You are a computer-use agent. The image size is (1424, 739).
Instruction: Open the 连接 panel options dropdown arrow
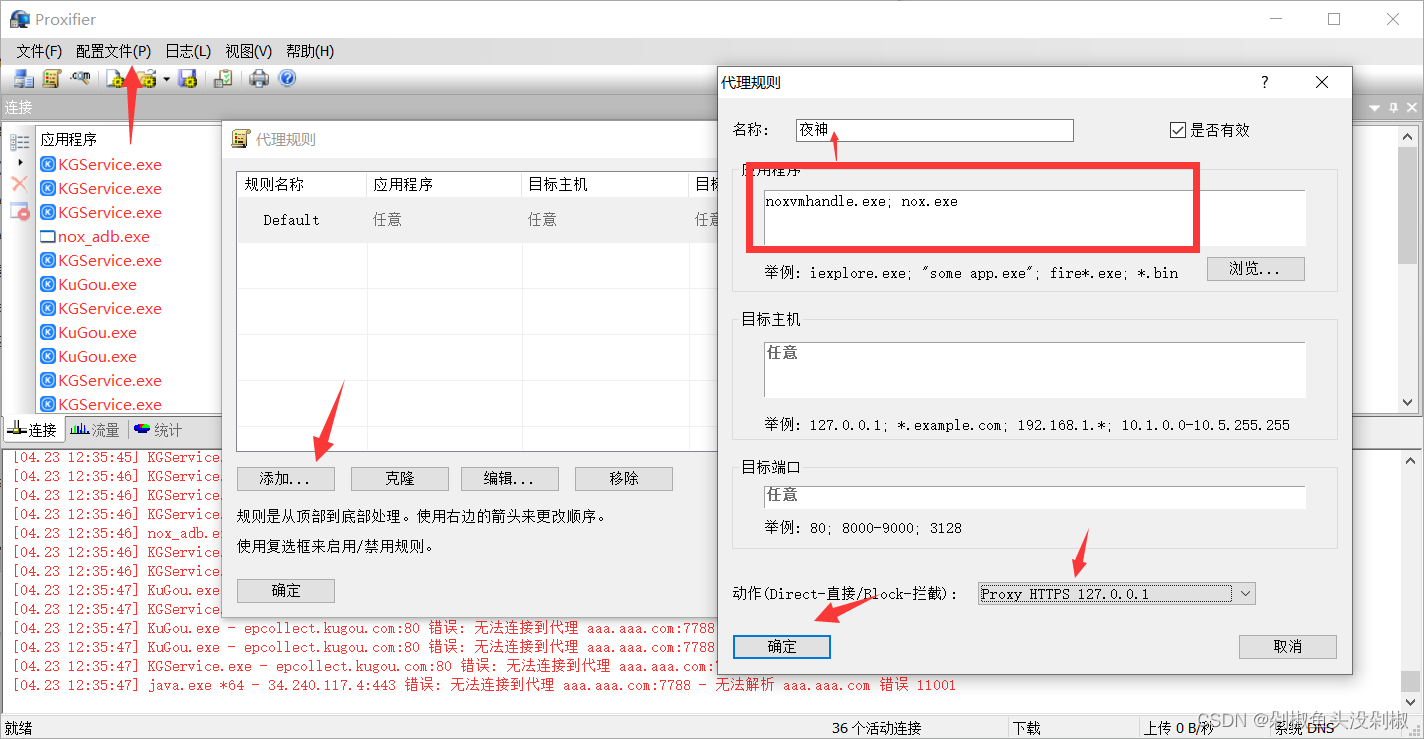[1374, 107]
